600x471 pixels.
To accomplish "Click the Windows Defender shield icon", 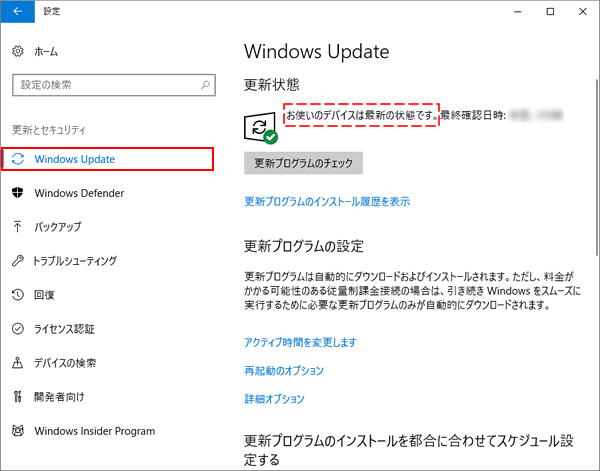I will pos(18,193).
